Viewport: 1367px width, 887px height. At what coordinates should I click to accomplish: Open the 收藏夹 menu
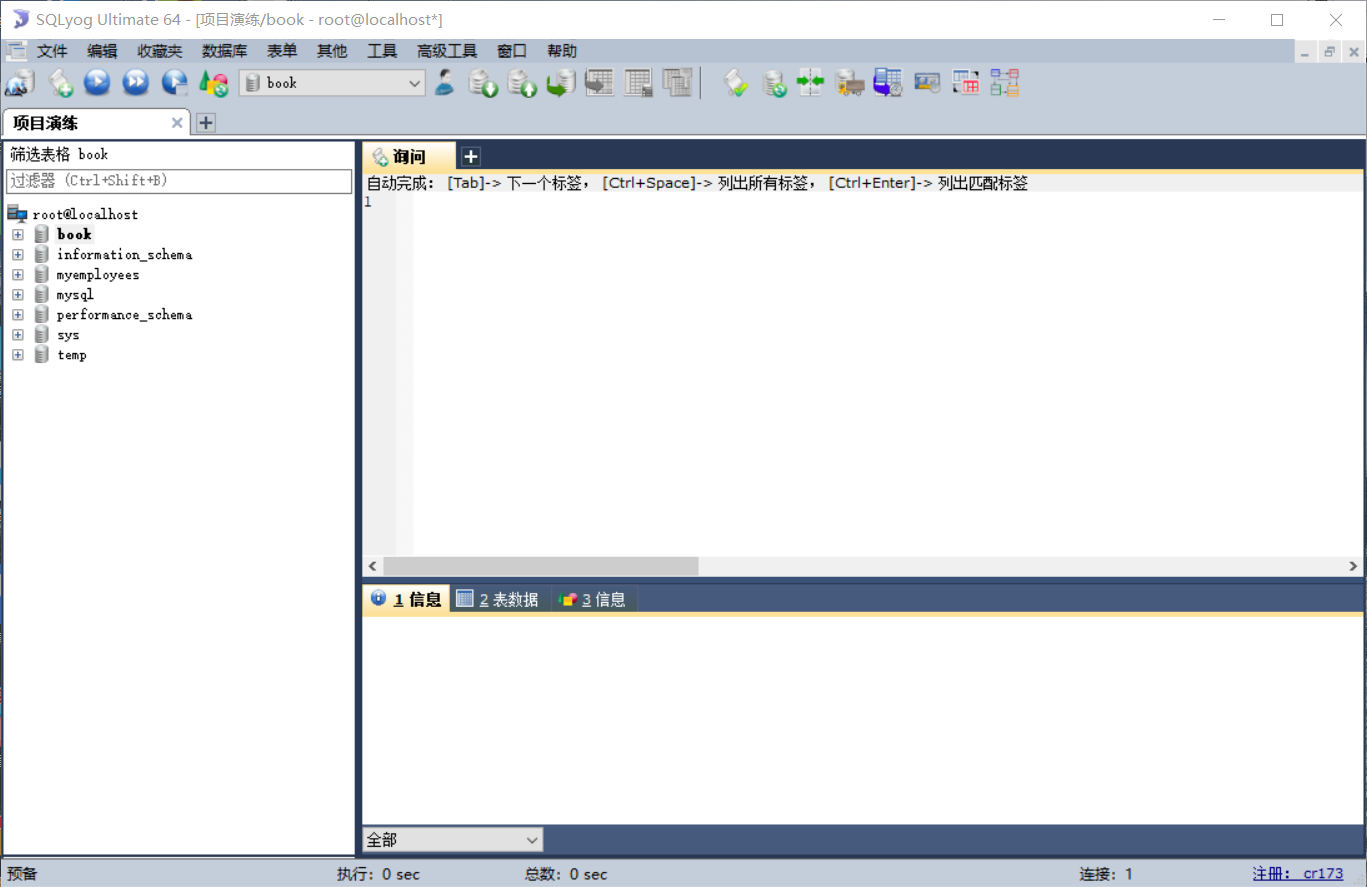pos(160,51)
